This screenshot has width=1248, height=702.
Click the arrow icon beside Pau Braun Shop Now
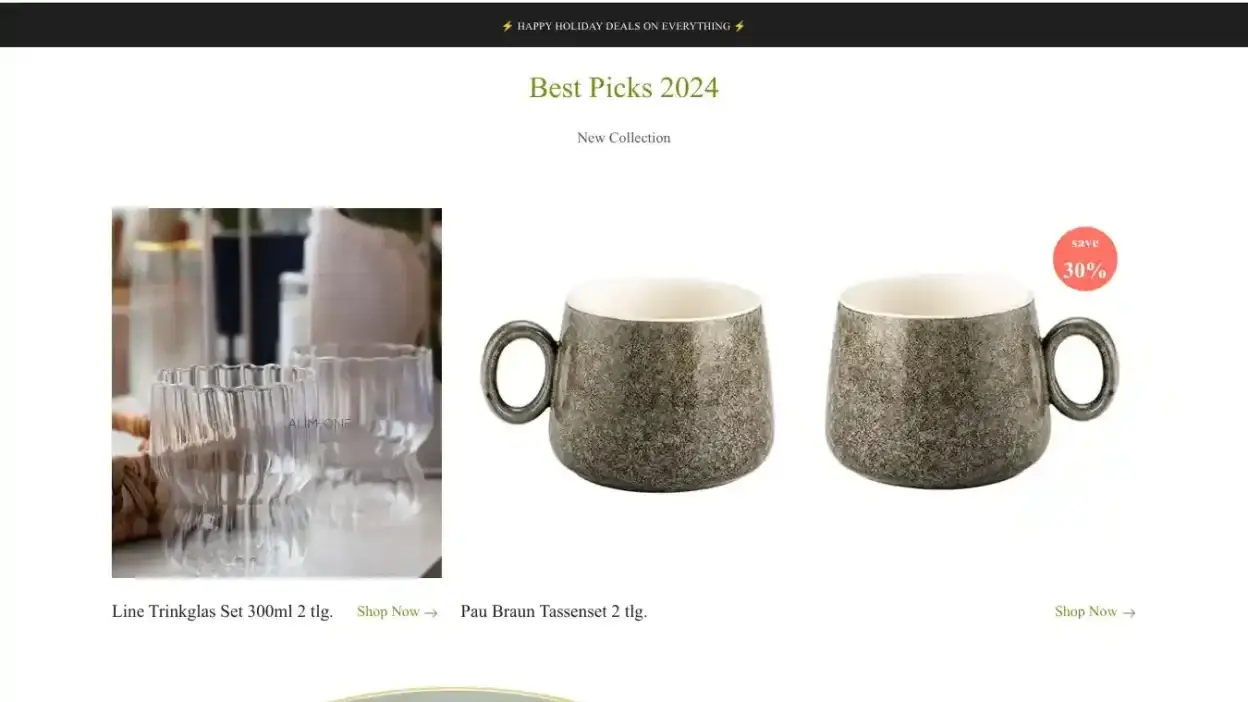[x=1129, y=613]
